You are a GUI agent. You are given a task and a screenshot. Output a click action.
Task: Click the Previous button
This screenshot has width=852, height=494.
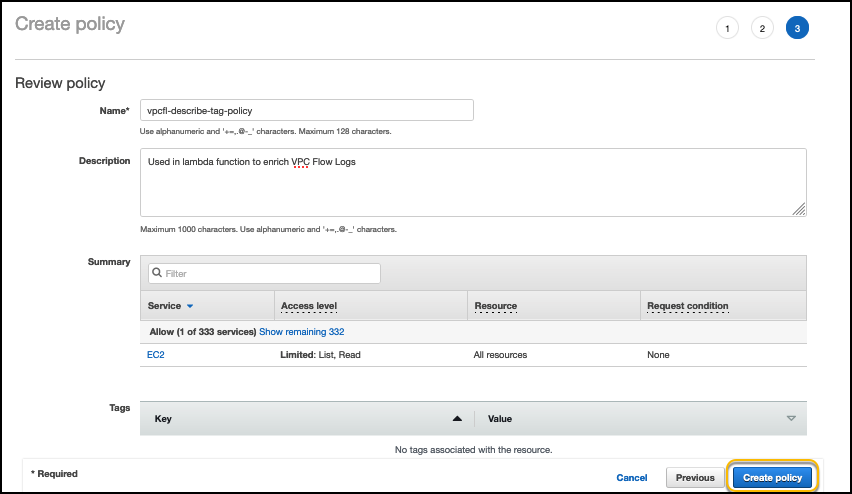(x=695, y=478)
